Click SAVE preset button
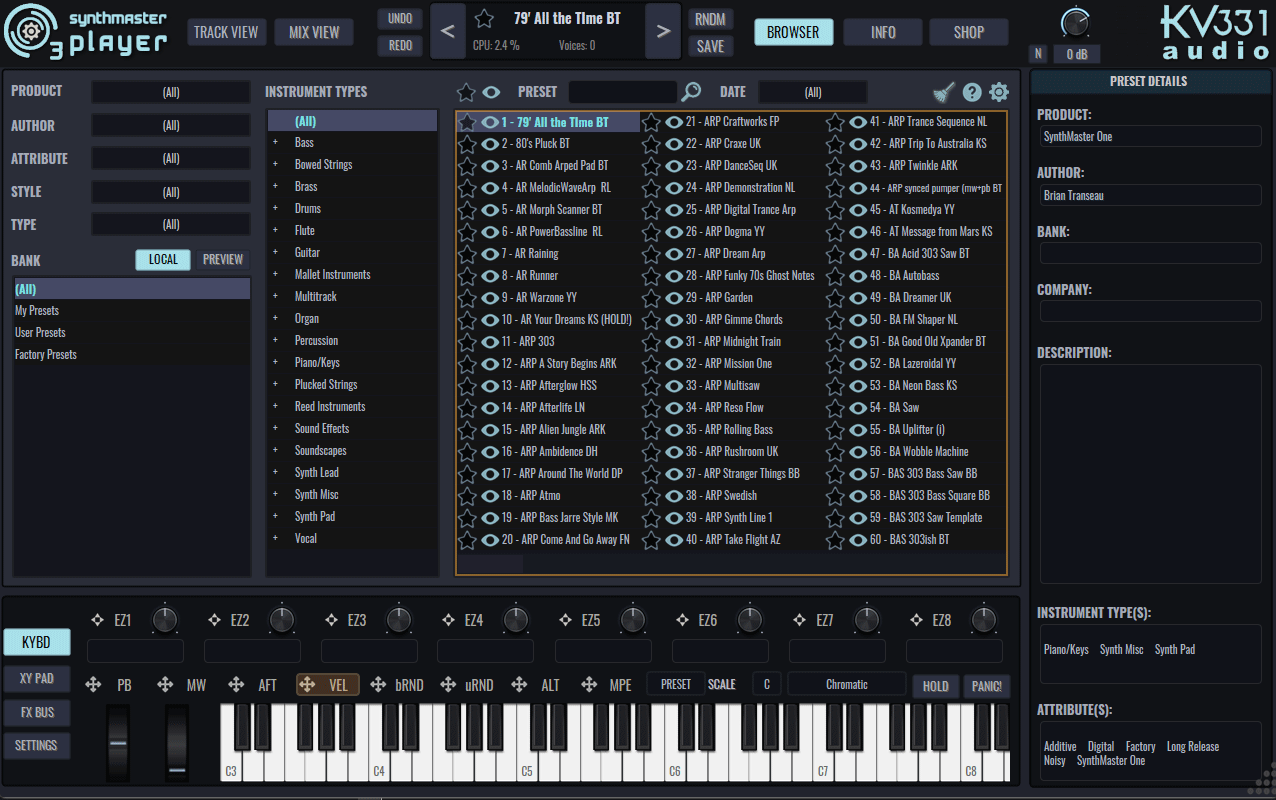The image size is (1276, 800). 711,46
